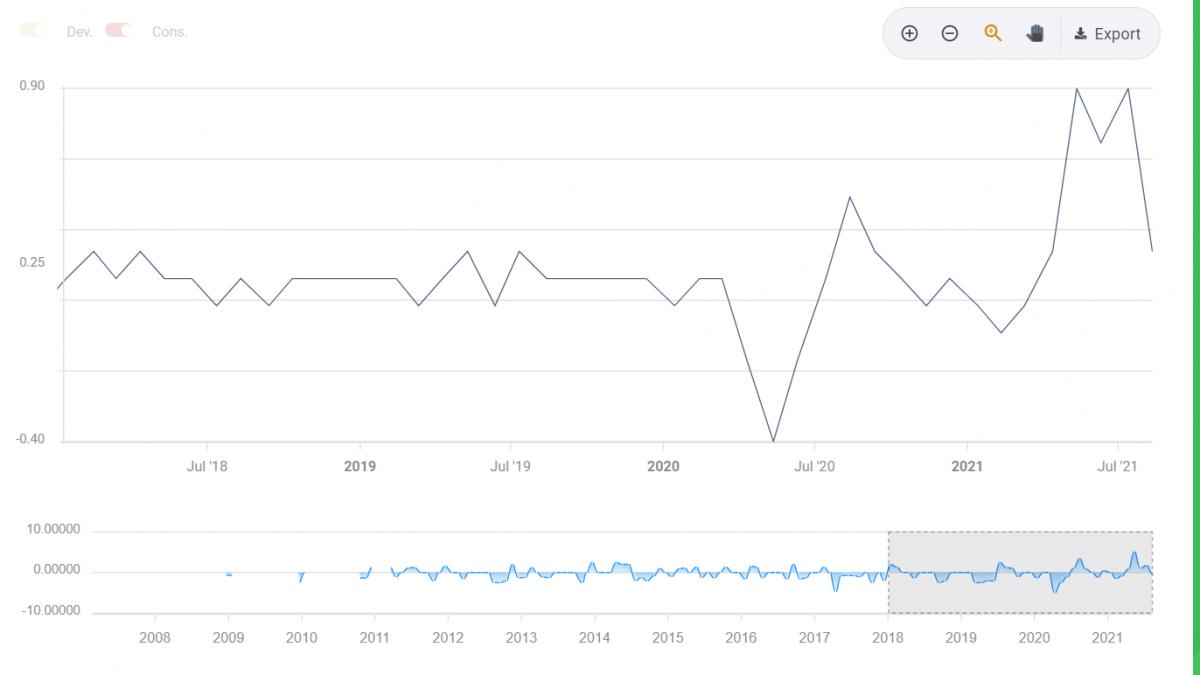
Task: Click the zoom out minus icon
Action: pos(950,33)
